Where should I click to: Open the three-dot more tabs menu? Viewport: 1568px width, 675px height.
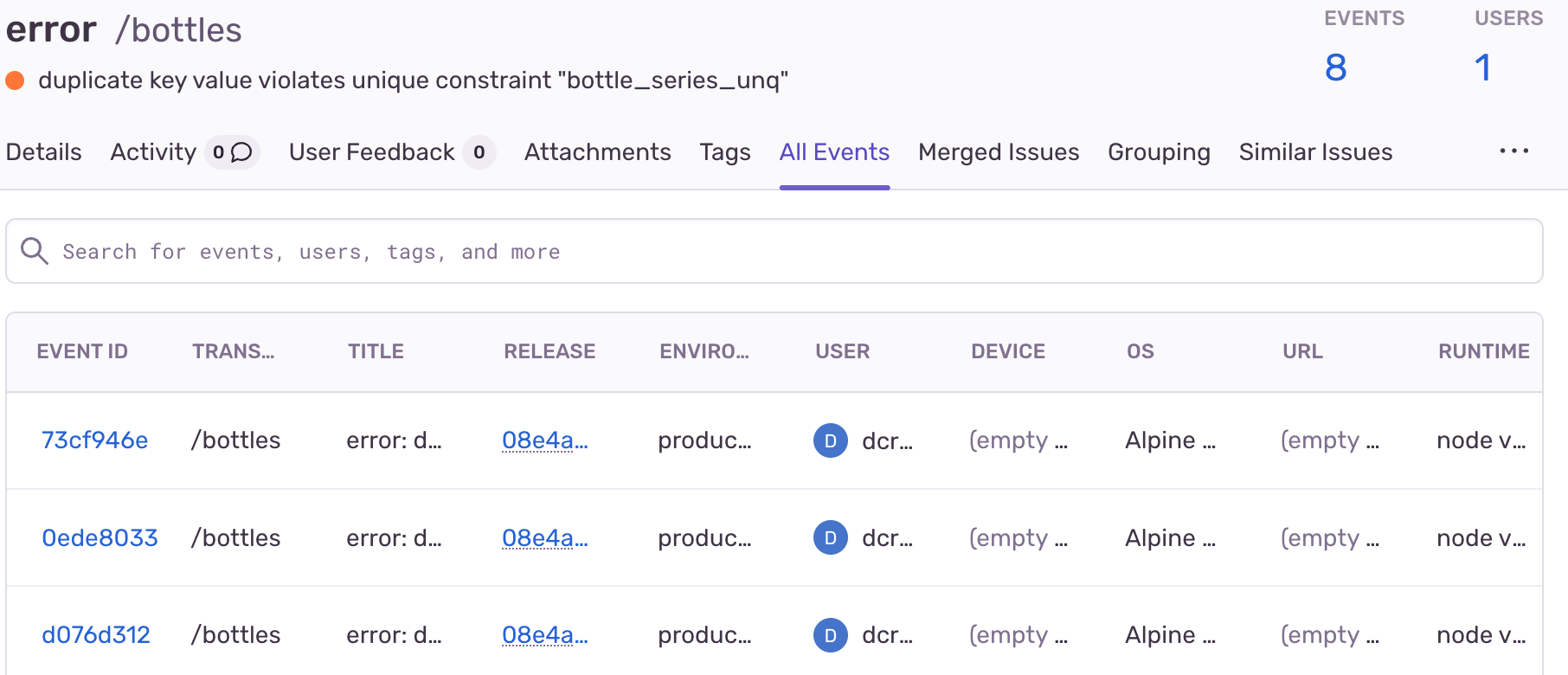(1514, 151)
